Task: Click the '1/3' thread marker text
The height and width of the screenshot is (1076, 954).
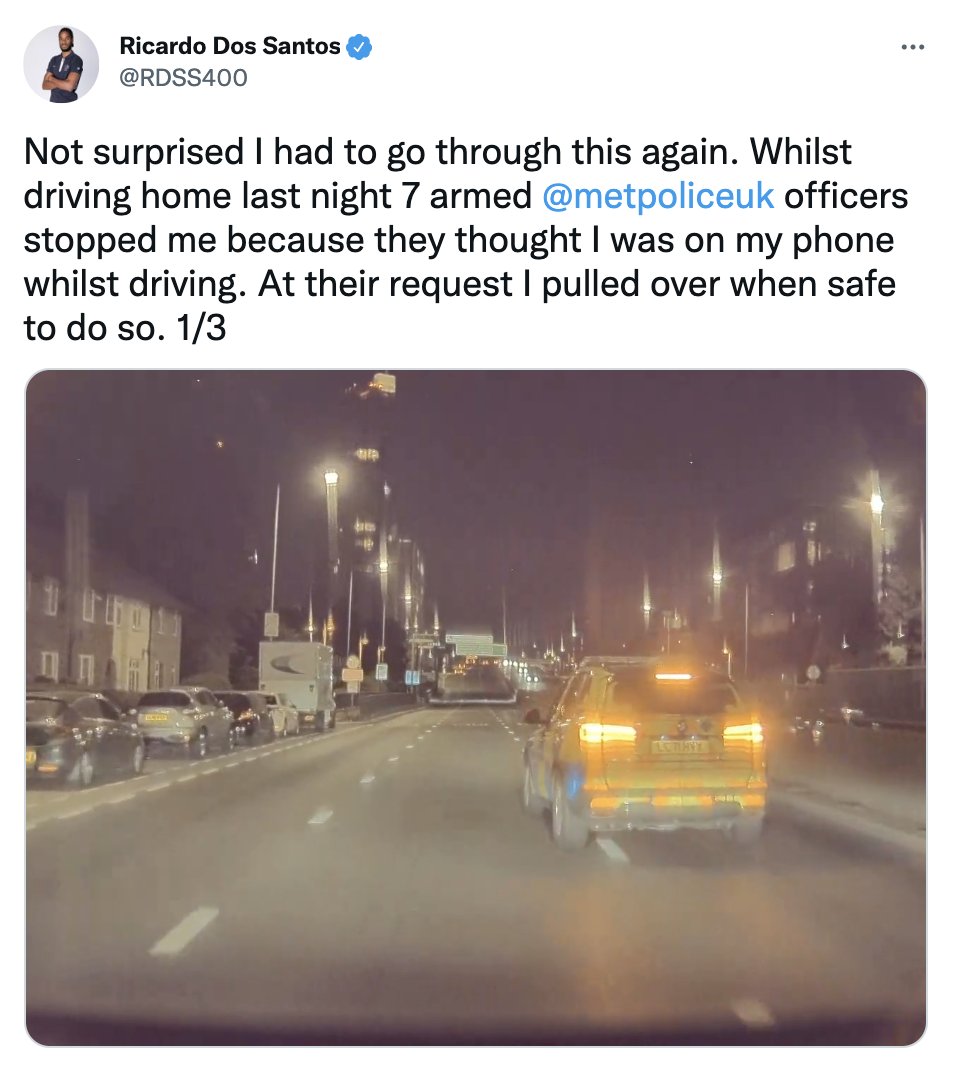Action: [200, 328]
